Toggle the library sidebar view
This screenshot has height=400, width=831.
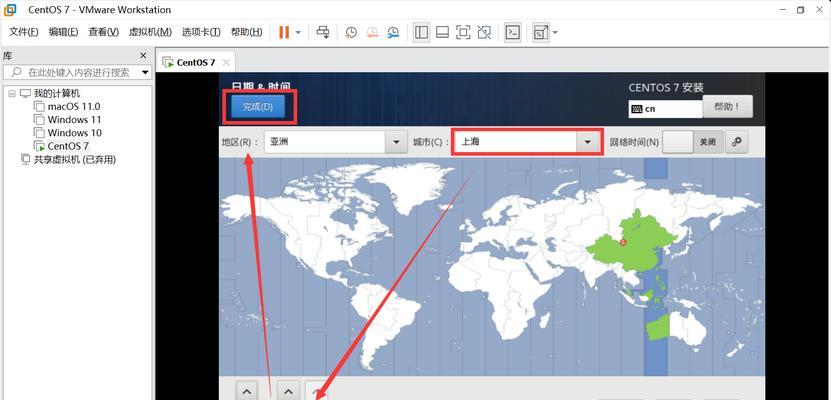point(421,32)
